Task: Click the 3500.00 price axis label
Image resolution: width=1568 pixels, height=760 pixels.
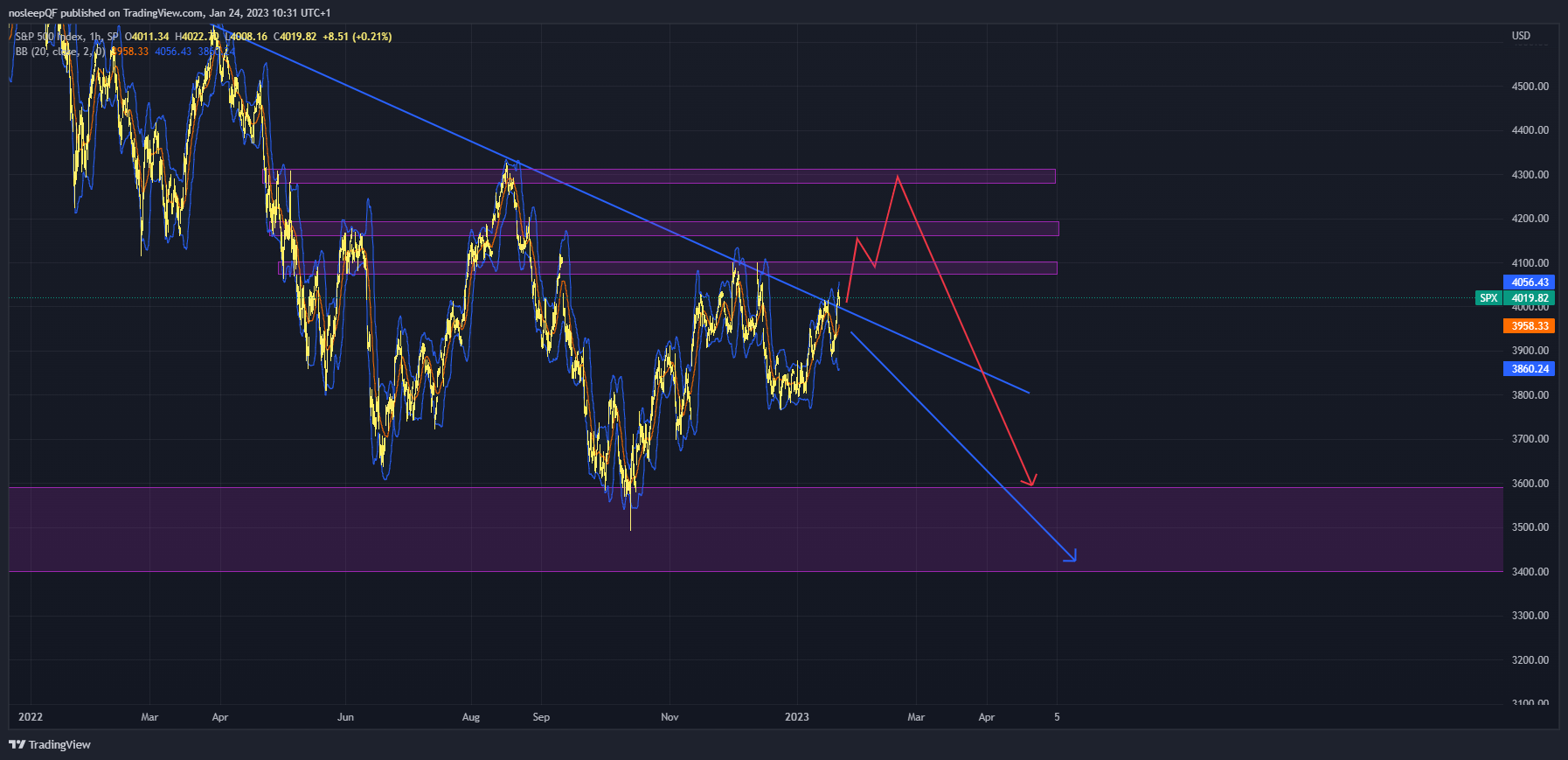Action: pyautogui.click(x=1530, y=527)
